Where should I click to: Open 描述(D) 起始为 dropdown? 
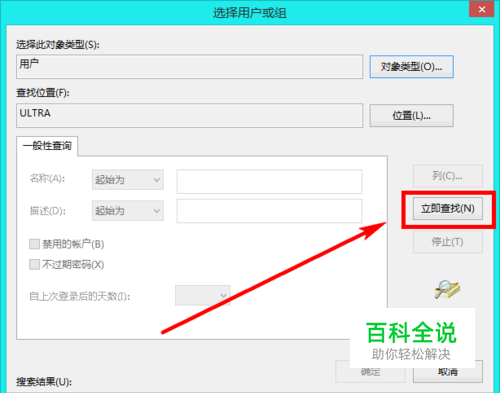[x=128, y=210]
